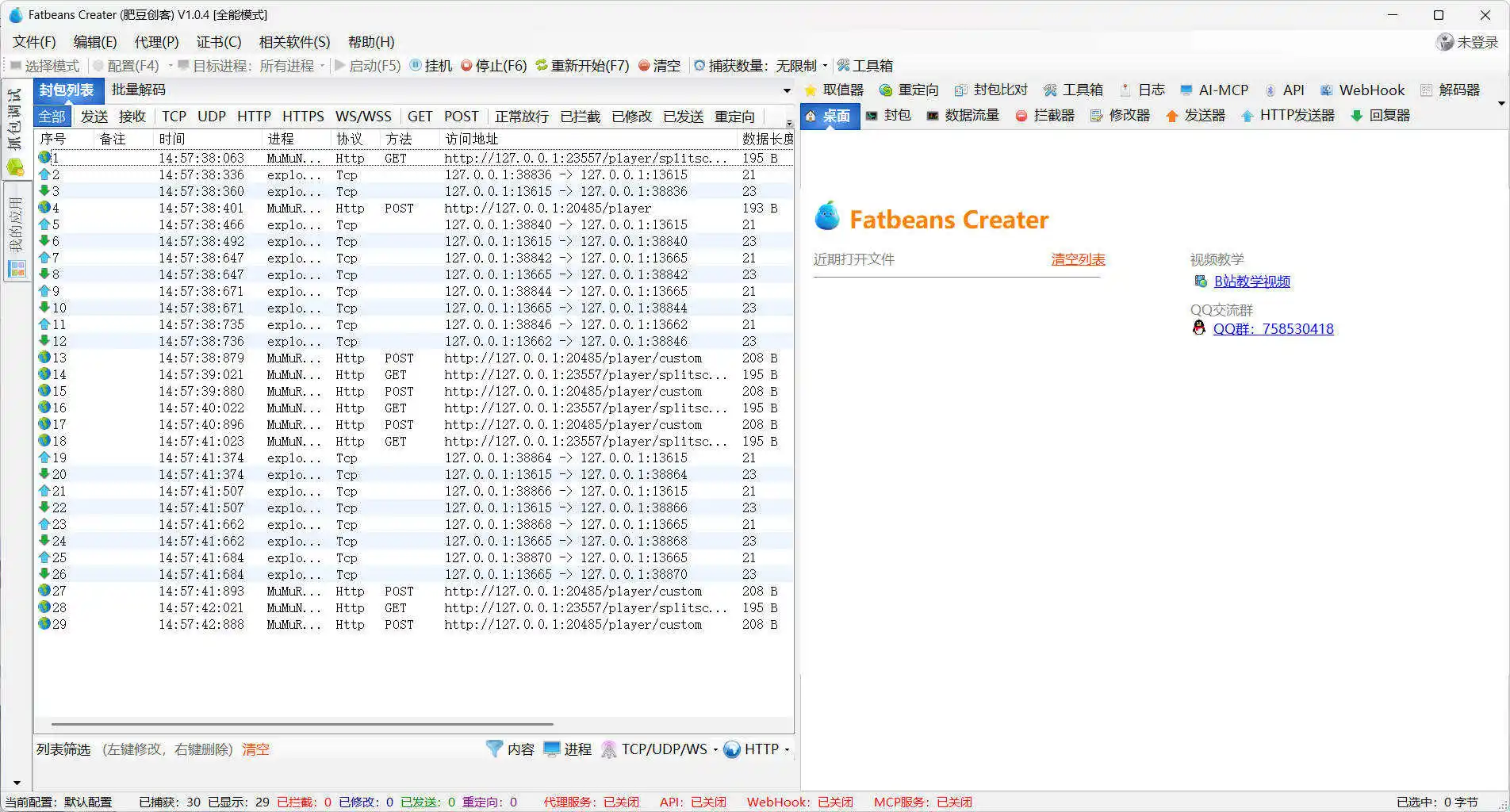
Task: Show only 已拦截 packets
Action: pos(581,117)
